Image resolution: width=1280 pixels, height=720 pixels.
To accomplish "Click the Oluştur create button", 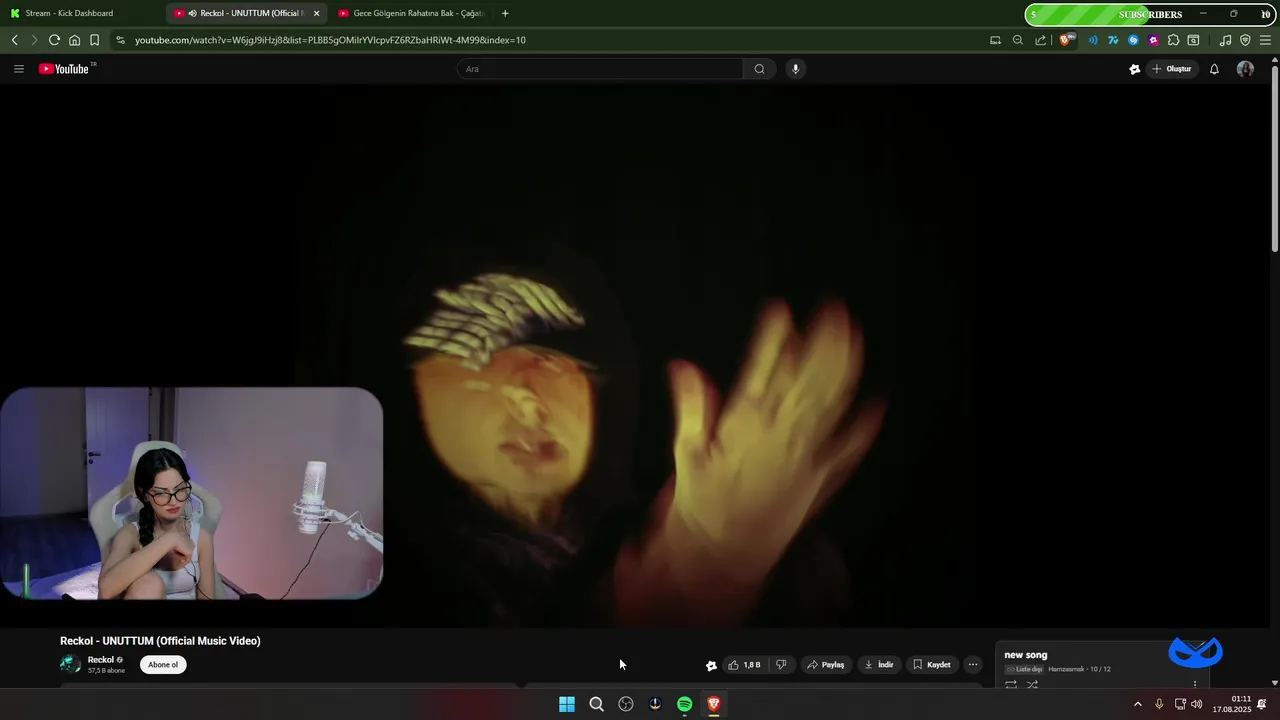I will click(x=1172, y=69).
